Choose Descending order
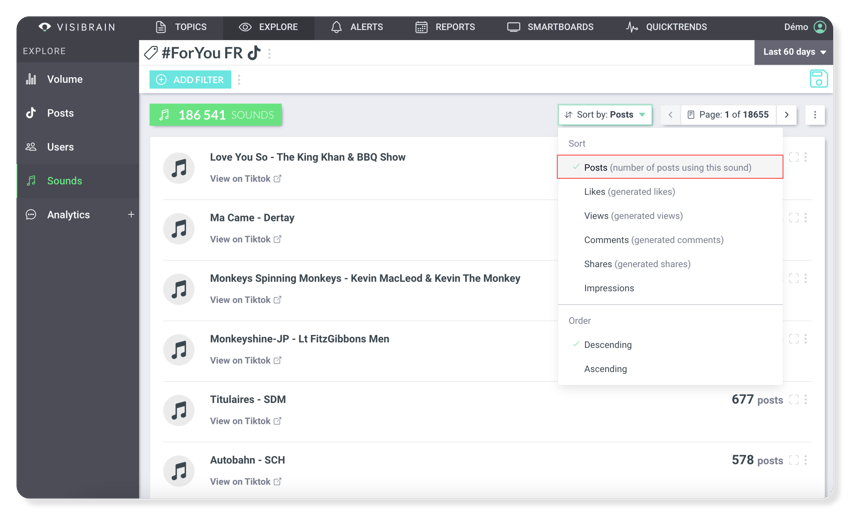Viewport: 850px width, 515px height. tap(670, 345)
